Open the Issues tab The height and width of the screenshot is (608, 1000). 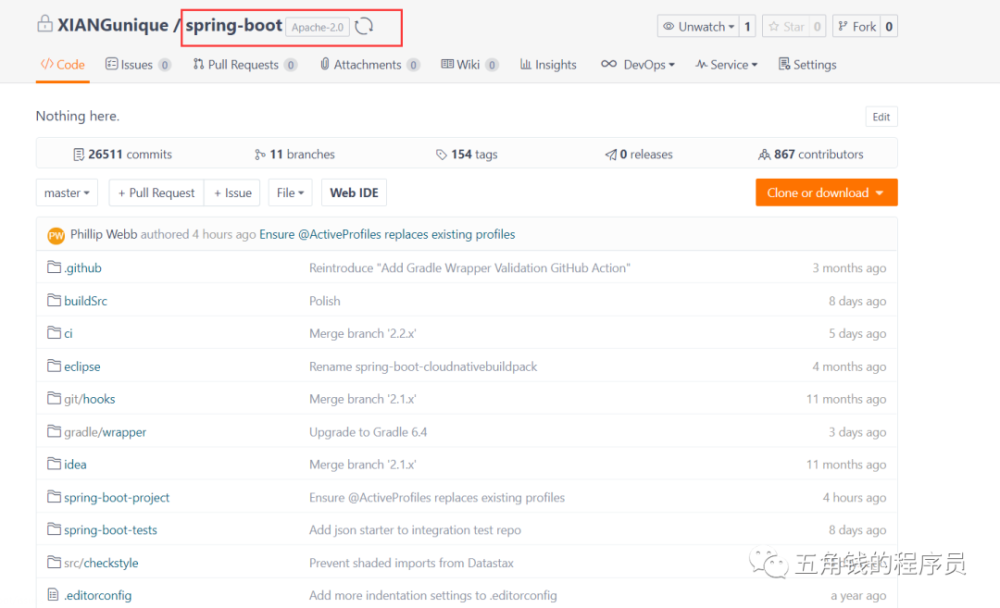[x=138, y=64]
